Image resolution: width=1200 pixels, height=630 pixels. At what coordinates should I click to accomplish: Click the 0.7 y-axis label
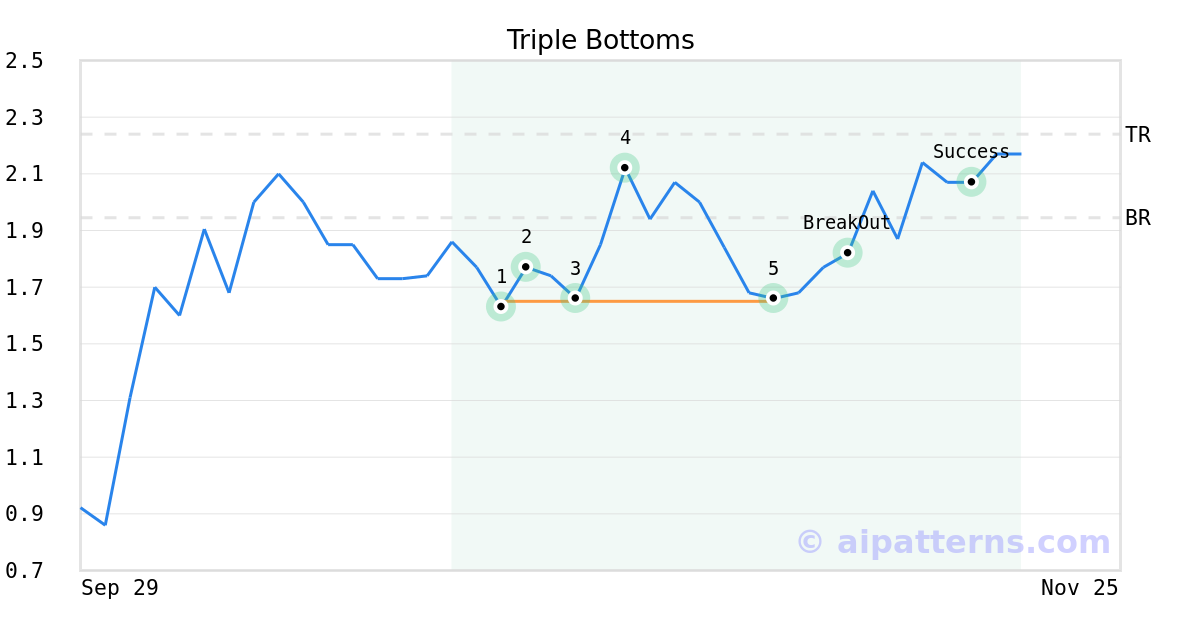click(x=24, y=570)
